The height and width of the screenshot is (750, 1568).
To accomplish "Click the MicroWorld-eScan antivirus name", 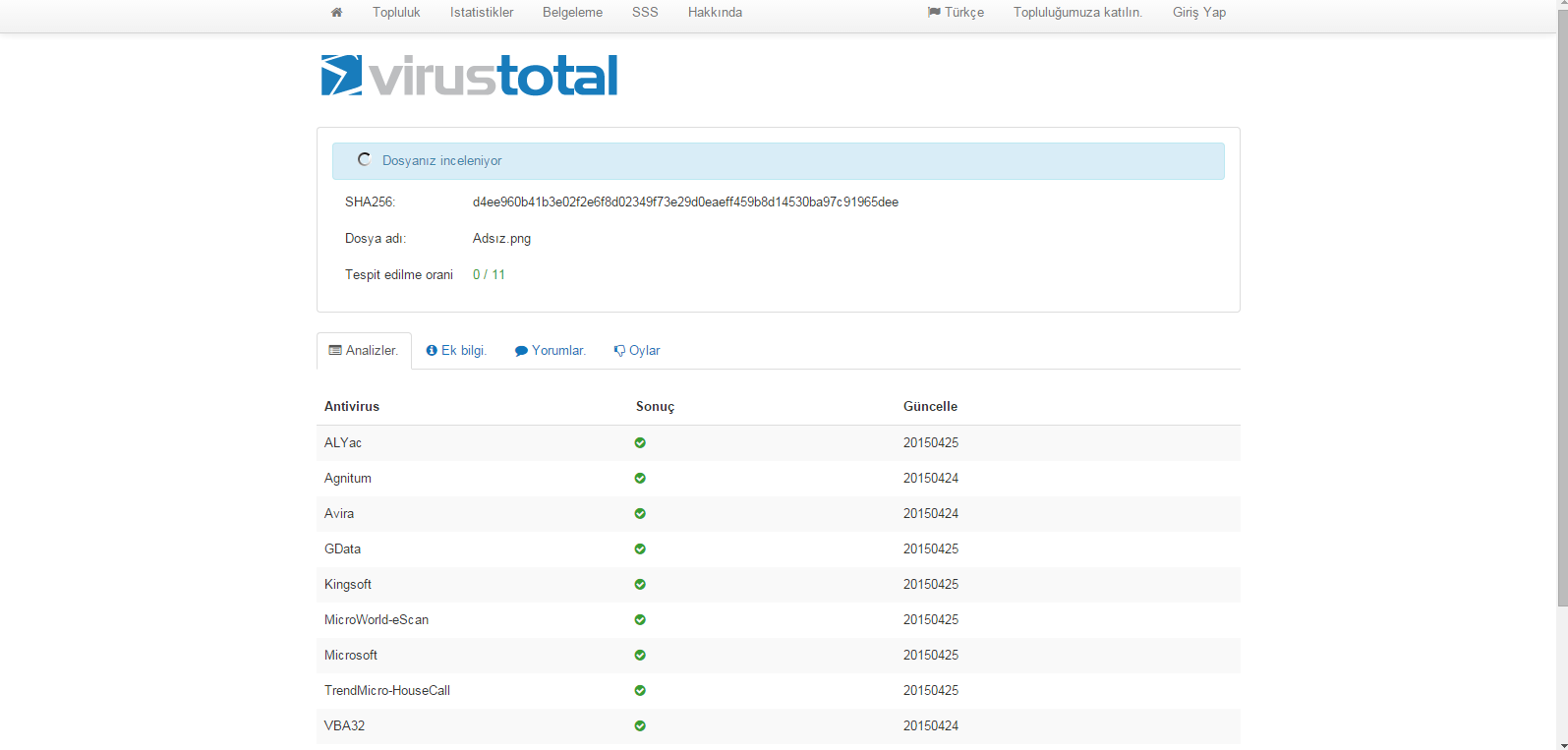I will pos(377,620).
